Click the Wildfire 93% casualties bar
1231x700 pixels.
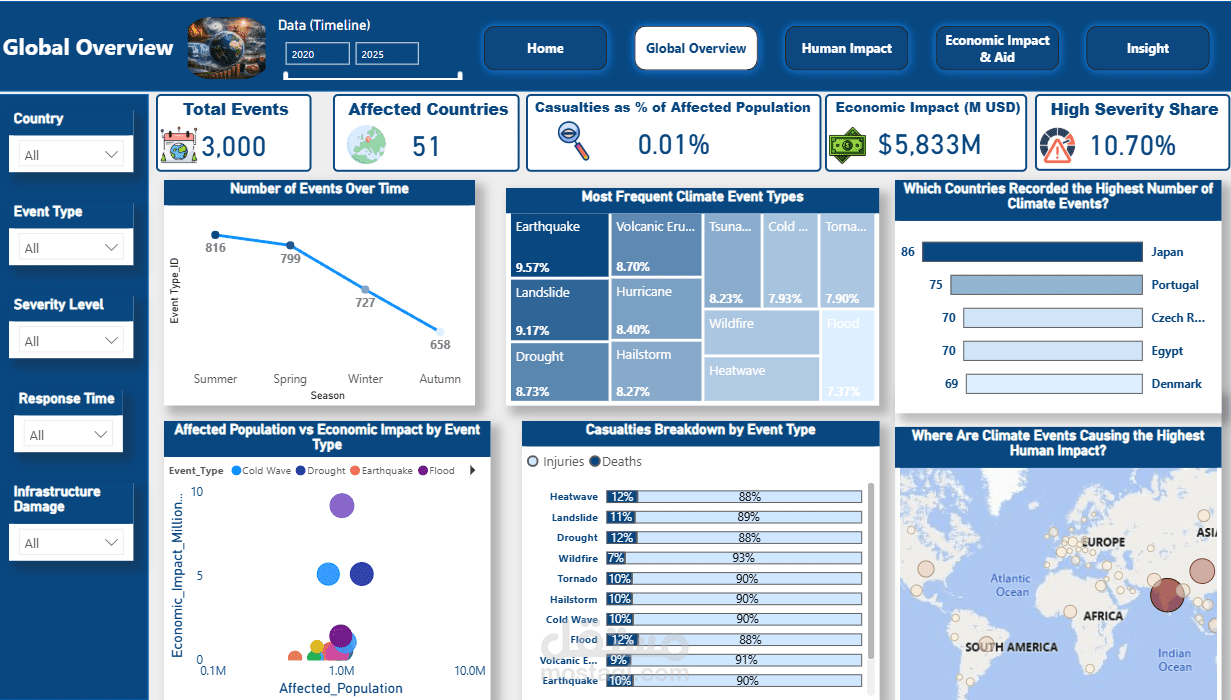coord(743,558)
